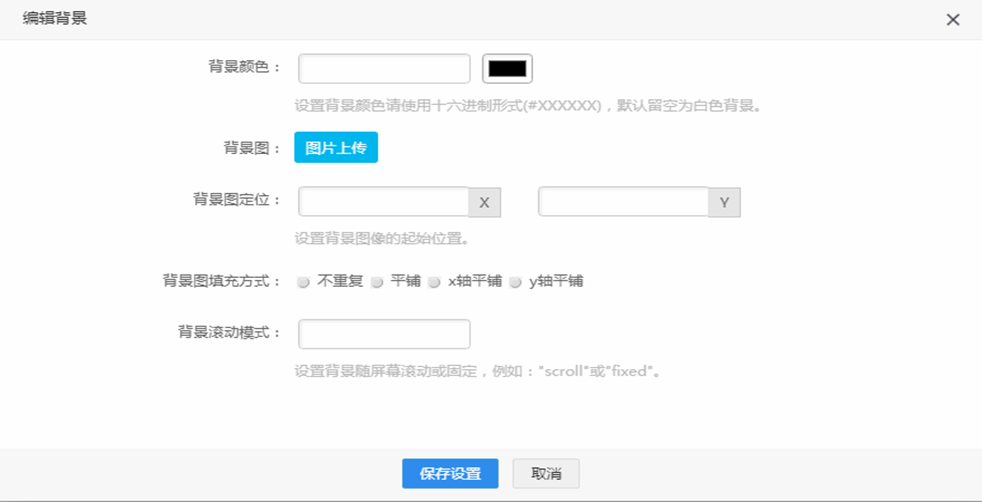Select the 平铺 radio option

[376, 282]
